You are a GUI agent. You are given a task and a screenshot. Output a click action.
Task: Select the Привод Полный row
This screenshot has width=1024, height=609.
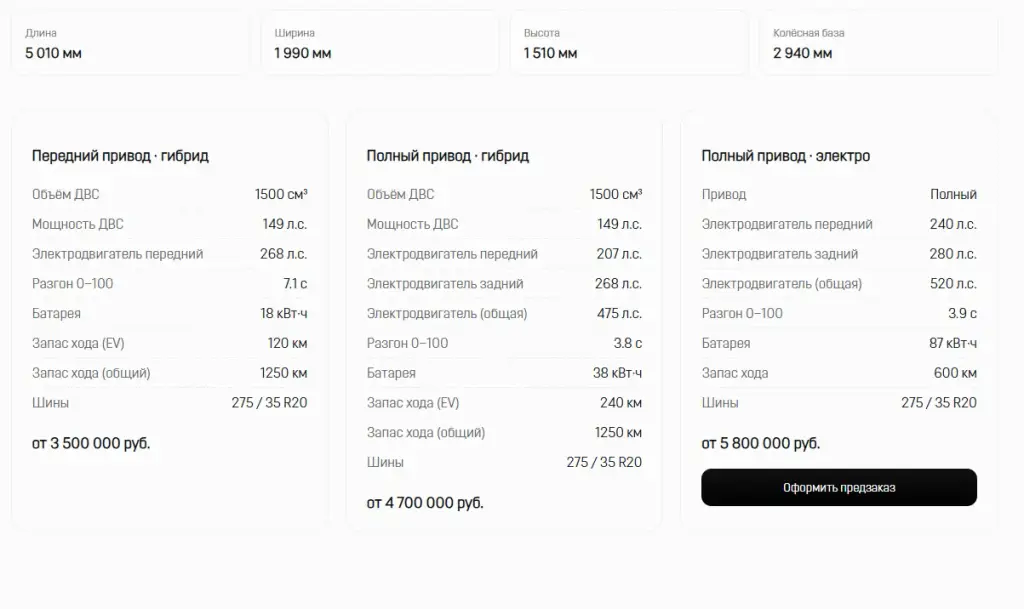839,194
